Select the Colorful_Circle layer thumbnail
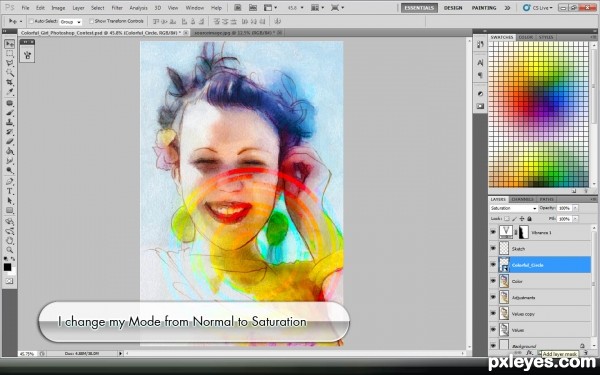600x375 pixels. point(504,264)
